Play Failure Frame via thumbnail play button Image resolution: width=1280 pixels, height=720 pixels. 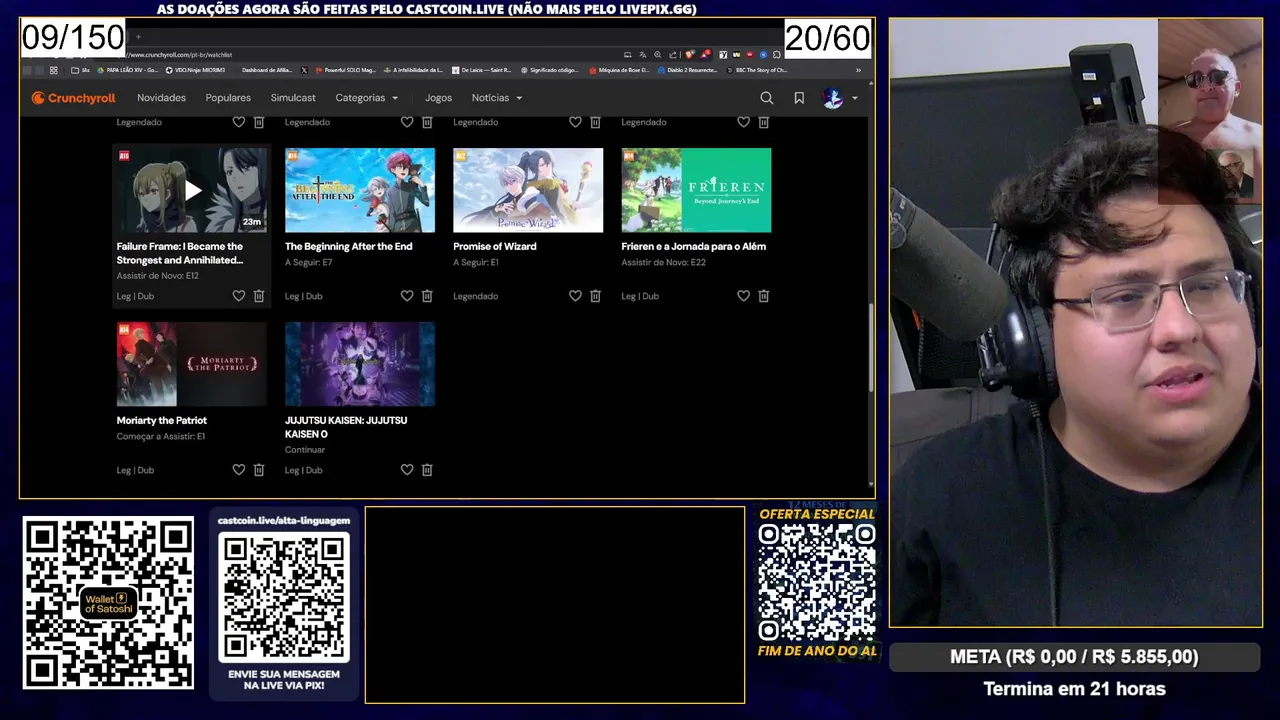(193, 190)
